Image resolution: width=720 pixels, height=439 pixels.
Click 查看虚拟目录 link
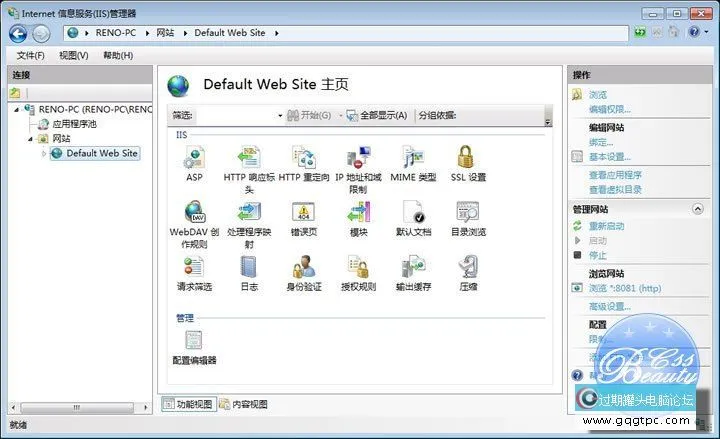tap(615, 190)
